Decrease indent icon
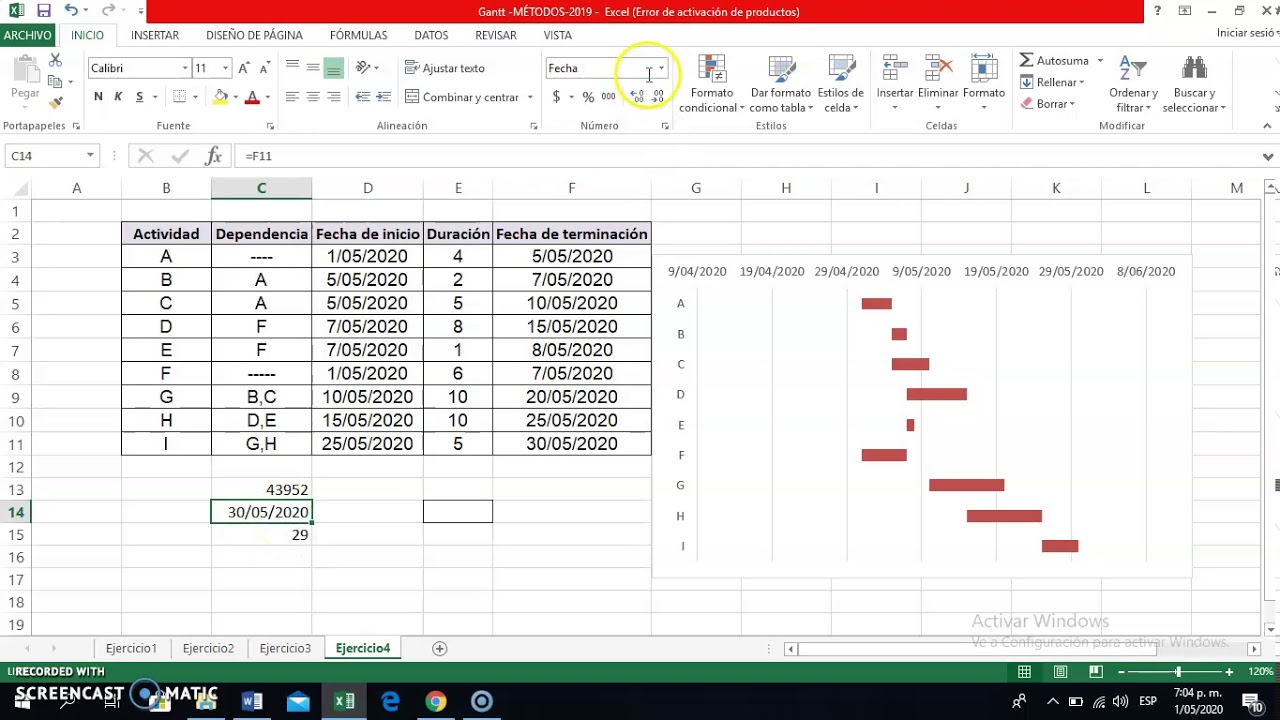1280x720 pixels. (x=363, y=97)
